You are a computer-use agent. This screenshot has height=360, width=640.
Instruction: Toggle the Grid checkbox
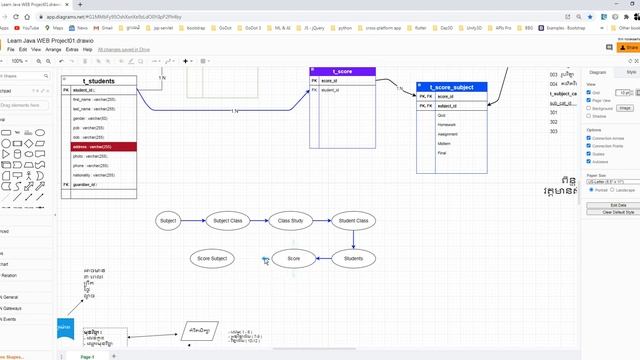[589, 92]
